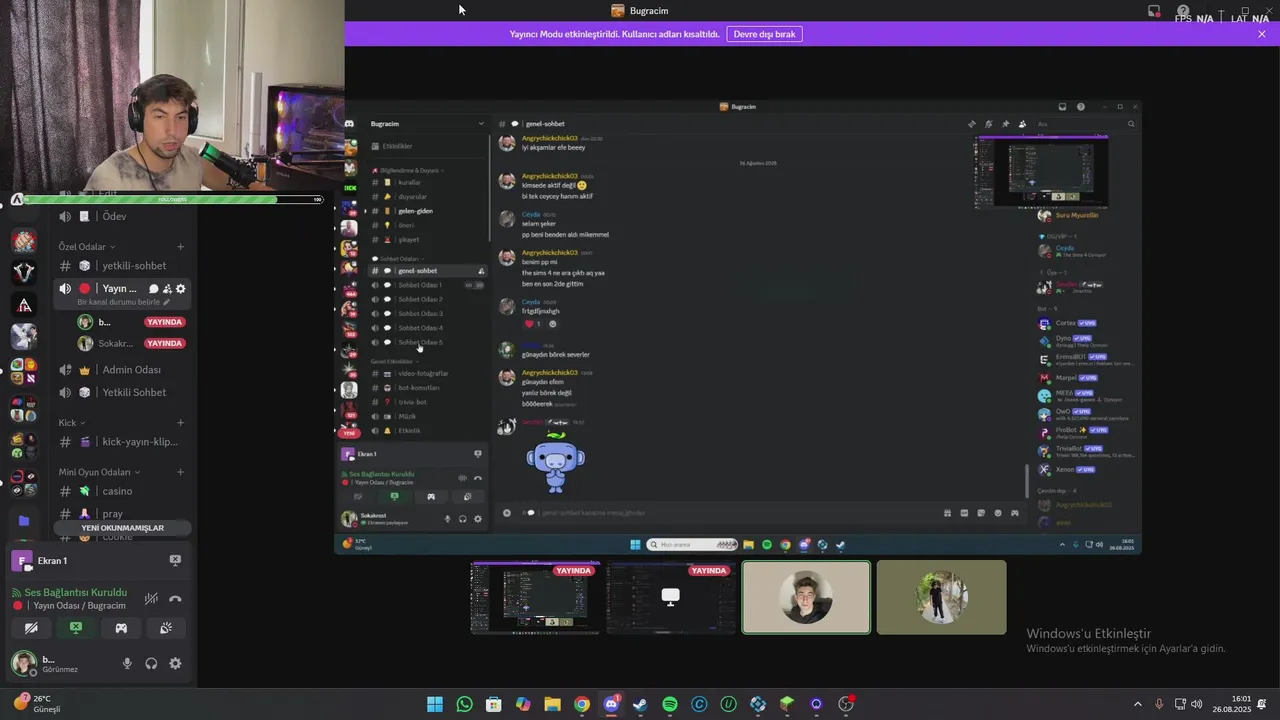Select the participant tile with olive background
The height and width of the screenshot is (720, 1280).
pyautogui.click(x=941, y=597)
